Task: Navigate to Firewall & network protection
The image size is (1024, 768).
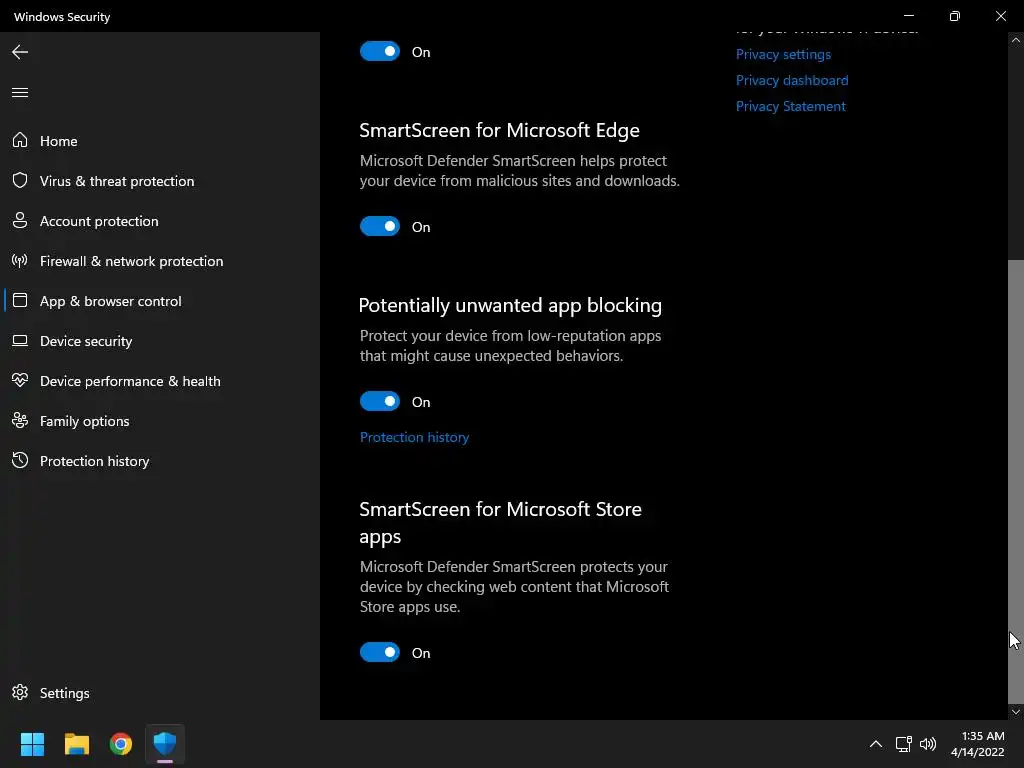Action: pos(131,261)
